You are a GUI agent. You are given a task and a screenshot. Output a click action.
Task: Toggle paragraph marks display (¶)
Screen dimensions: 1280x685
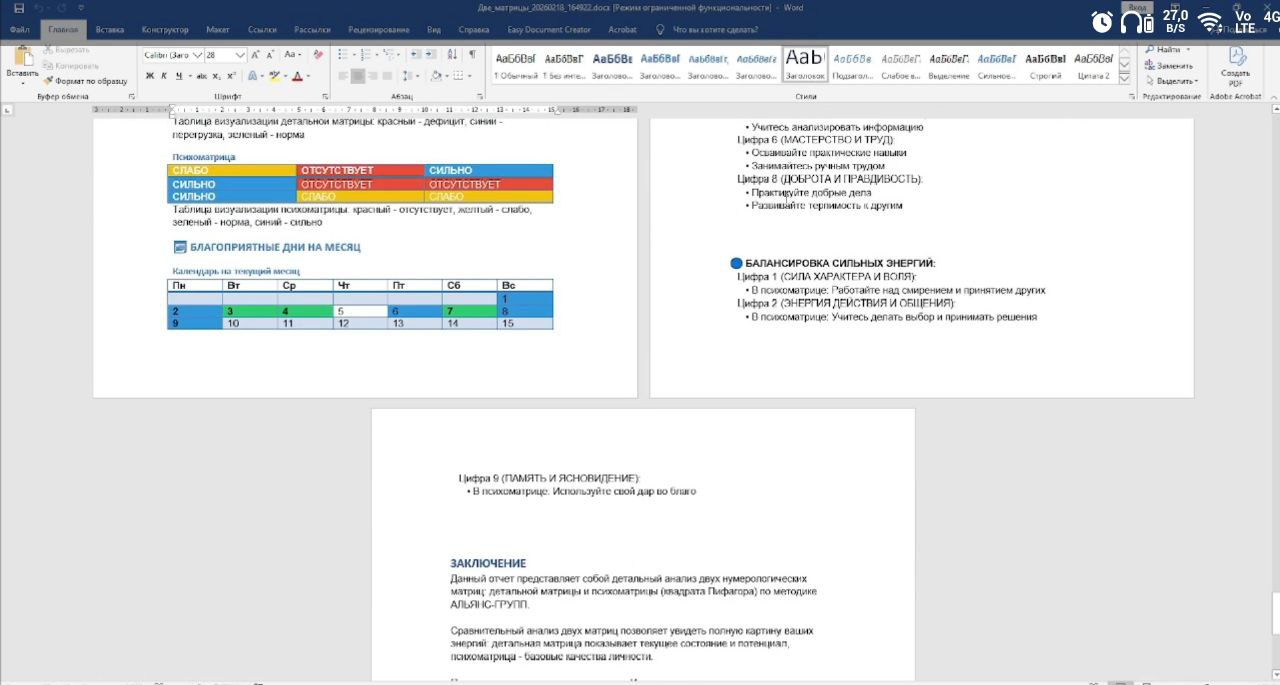click(472, 55)
